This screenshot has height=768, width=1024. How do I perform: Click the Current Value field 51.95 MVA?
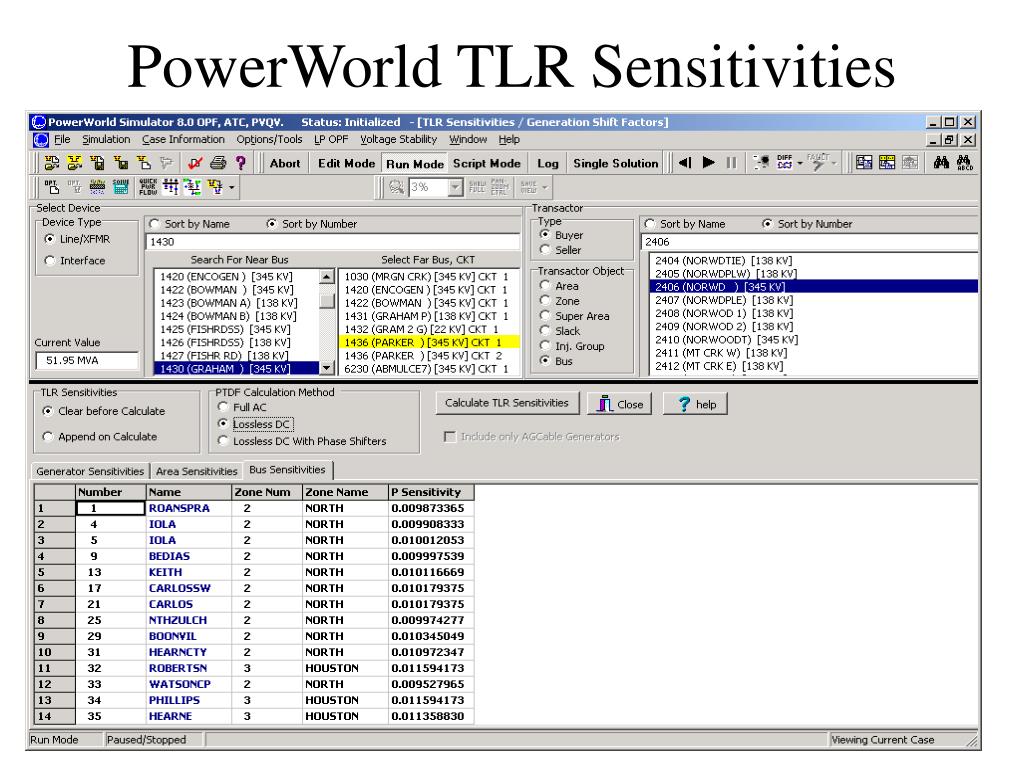click(x=87, y=360)
